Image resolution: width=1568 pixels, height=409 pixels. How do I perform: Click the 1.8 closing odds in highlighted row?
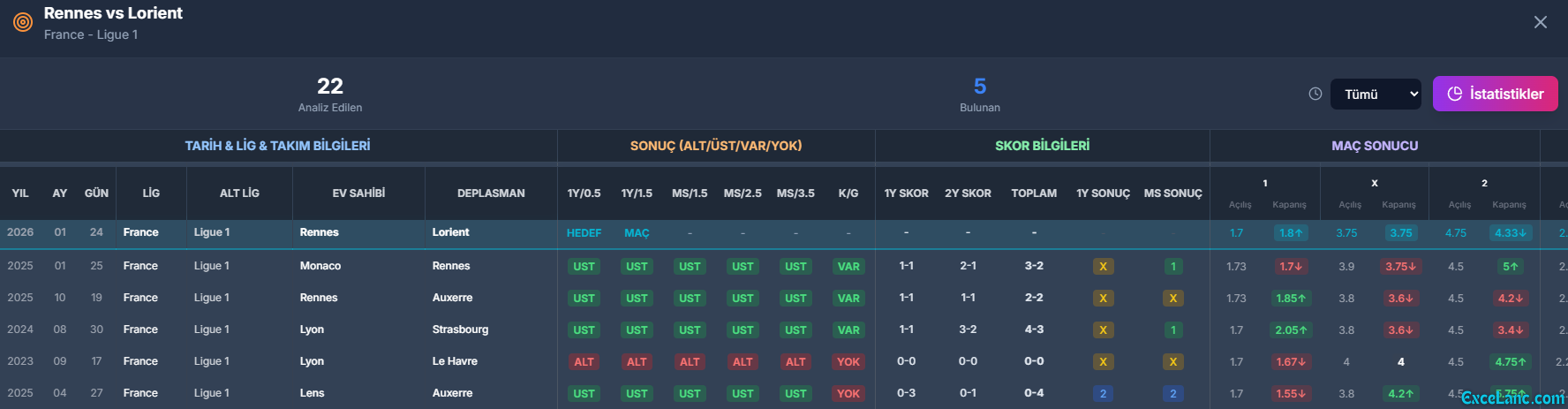coord(1290,233)
